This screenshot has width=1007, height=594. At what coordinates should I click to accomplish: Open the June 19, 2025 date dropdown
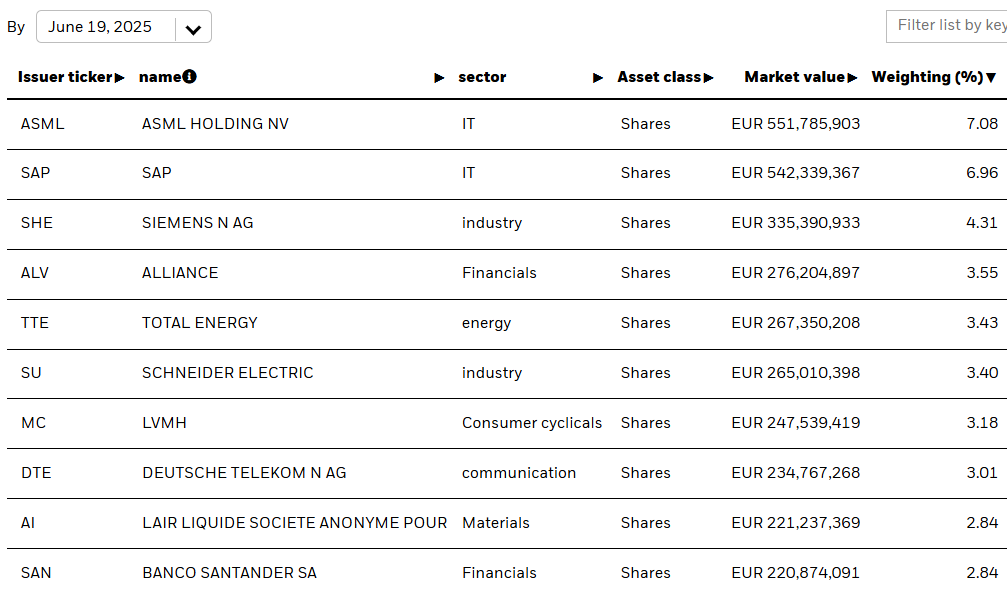pos(124,27)
